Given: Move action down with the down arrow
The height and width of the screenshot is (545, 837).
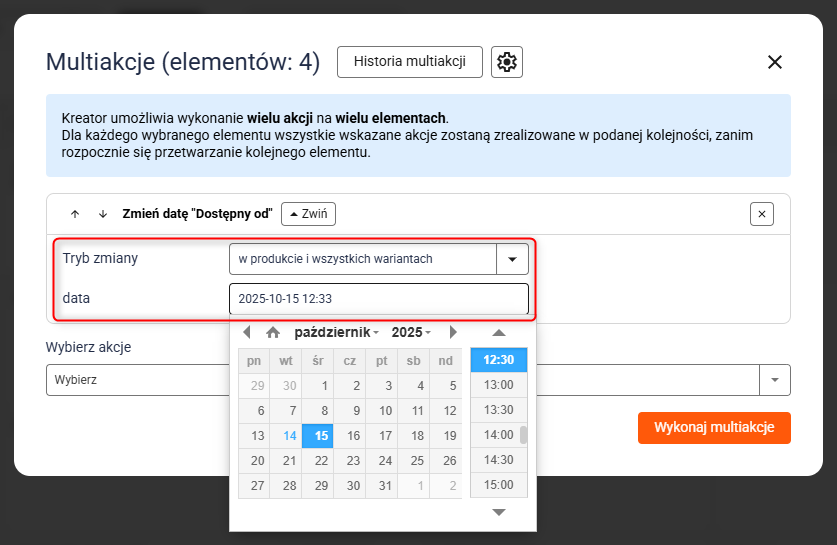Looking at the screenshot, I should pyautogui.click(x=102, y=214).
